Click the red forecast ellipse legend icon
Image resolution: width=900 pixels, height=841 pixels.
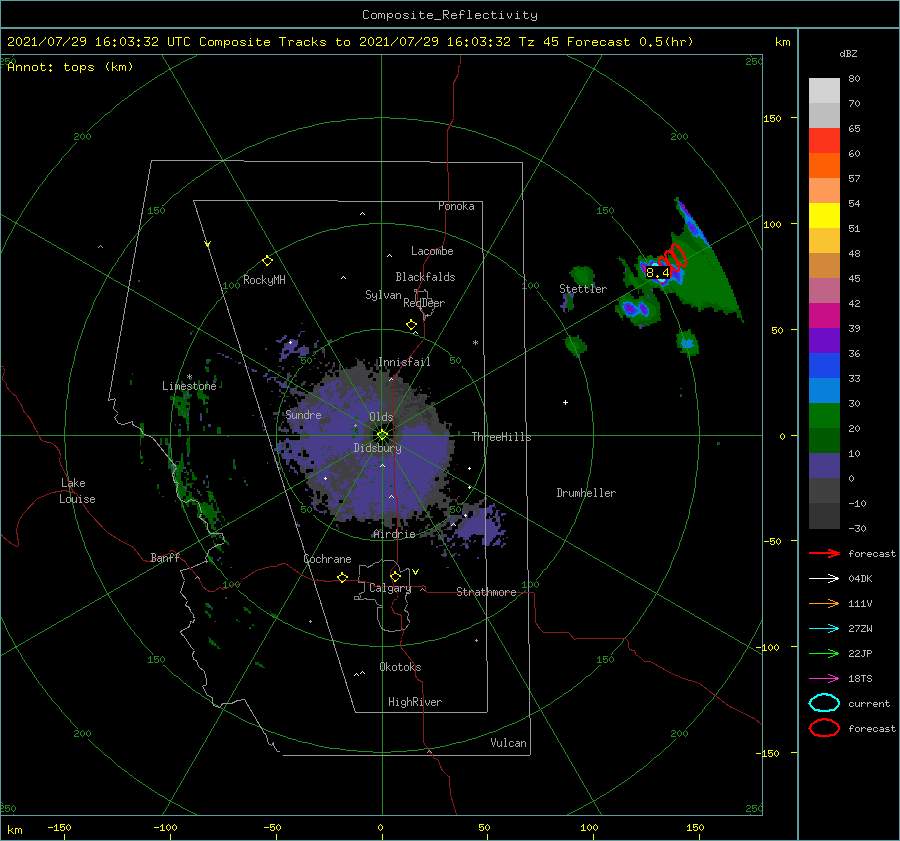(x=824, y=728)
